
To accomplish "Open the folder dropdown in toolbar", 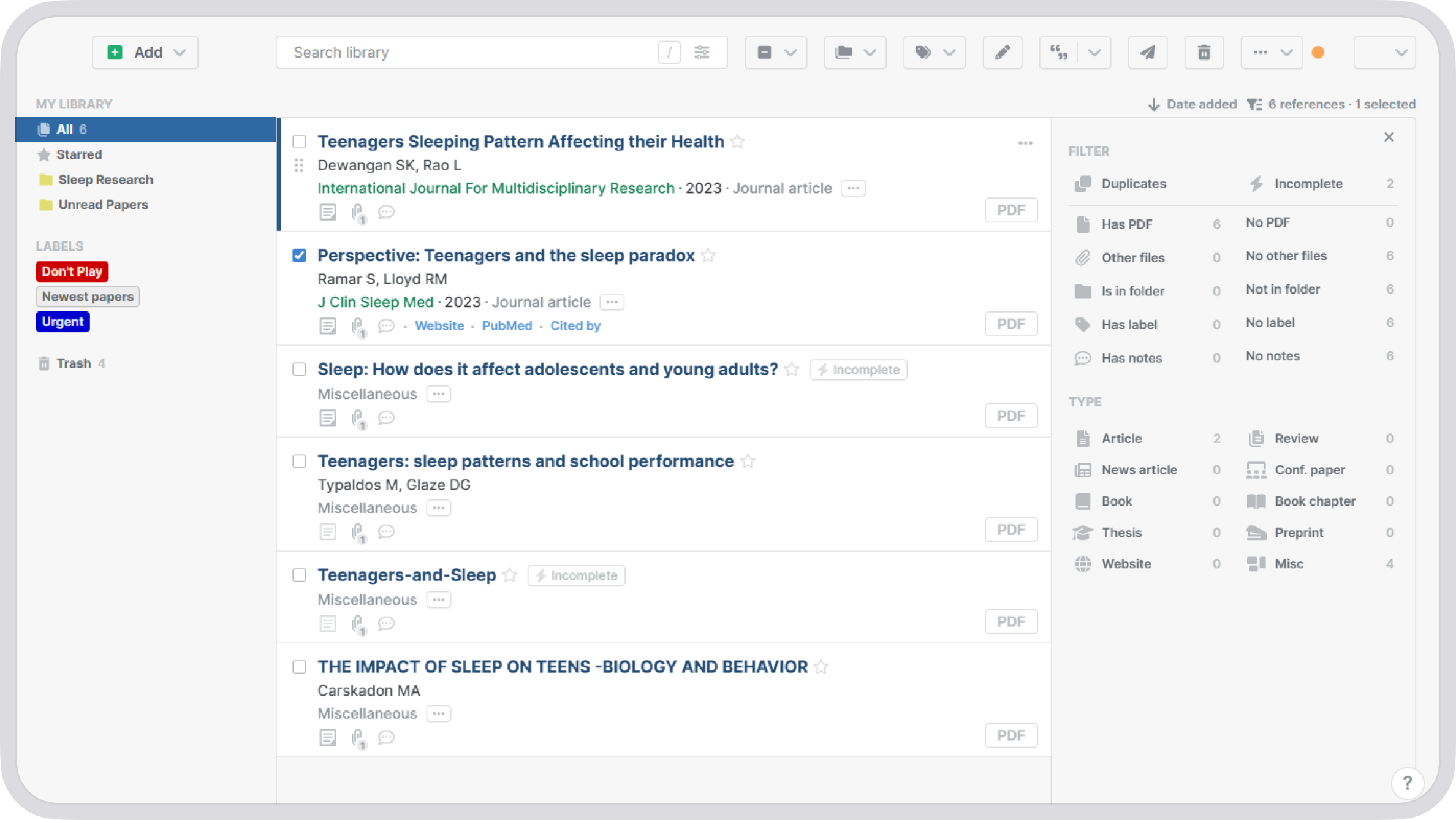I will tap(855, 53).
